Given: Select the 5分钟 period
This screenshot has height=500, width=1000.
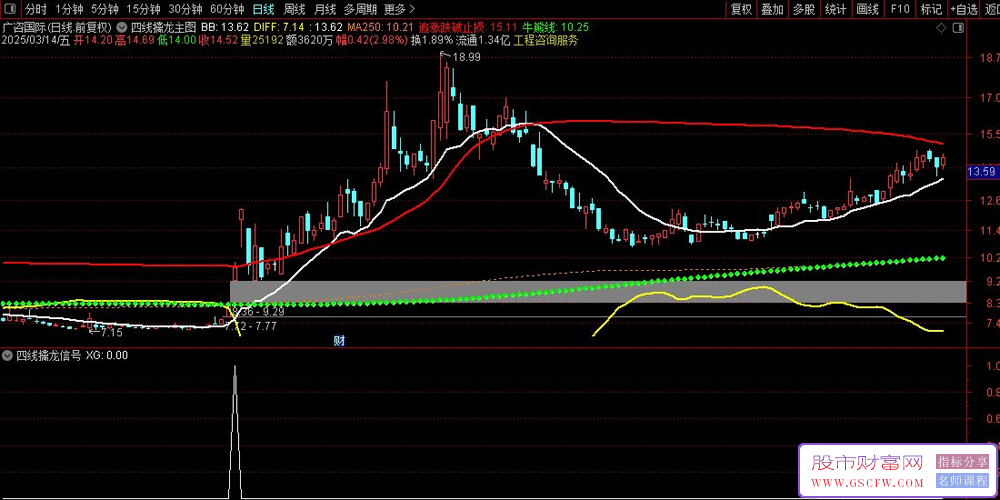Looking at the screenshot, I should pos(104,9).
